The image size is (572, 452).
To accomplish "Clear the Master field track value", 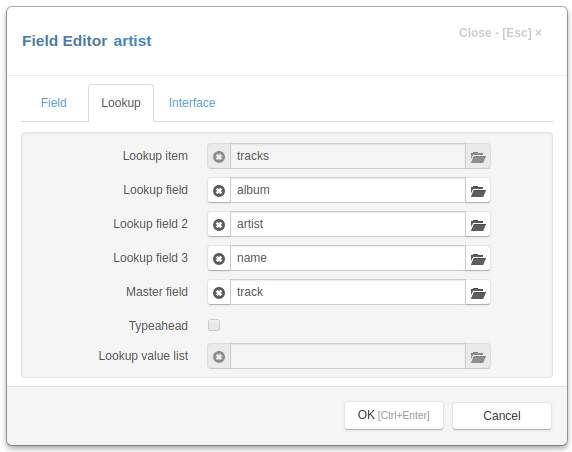I will [219, 292].
